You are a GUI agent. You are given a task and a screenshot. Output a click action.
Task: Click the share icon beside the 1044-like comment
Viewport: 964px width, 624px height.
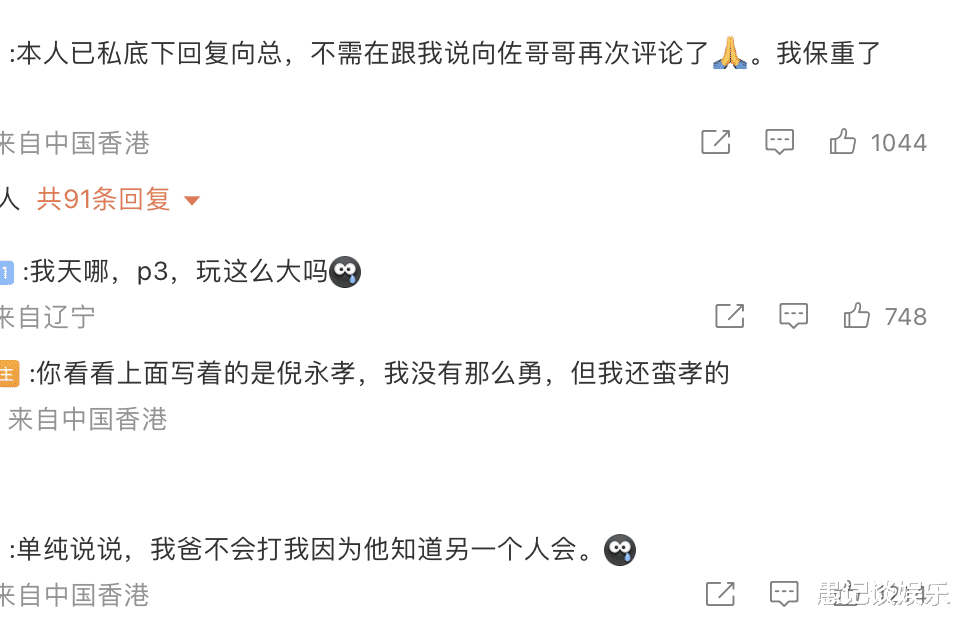[715, 142]
